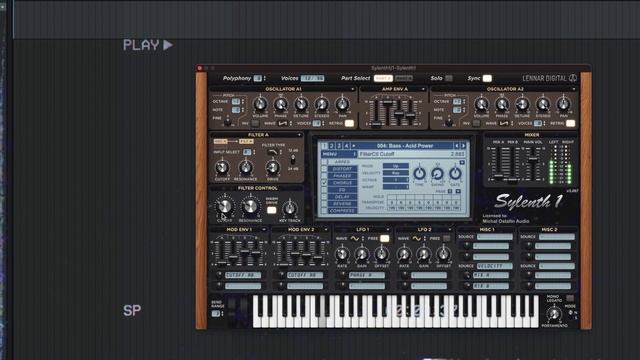Click the arpeggiator Time knob
Image resolution: width=640 pixels, height=360 pixels.
419,173
